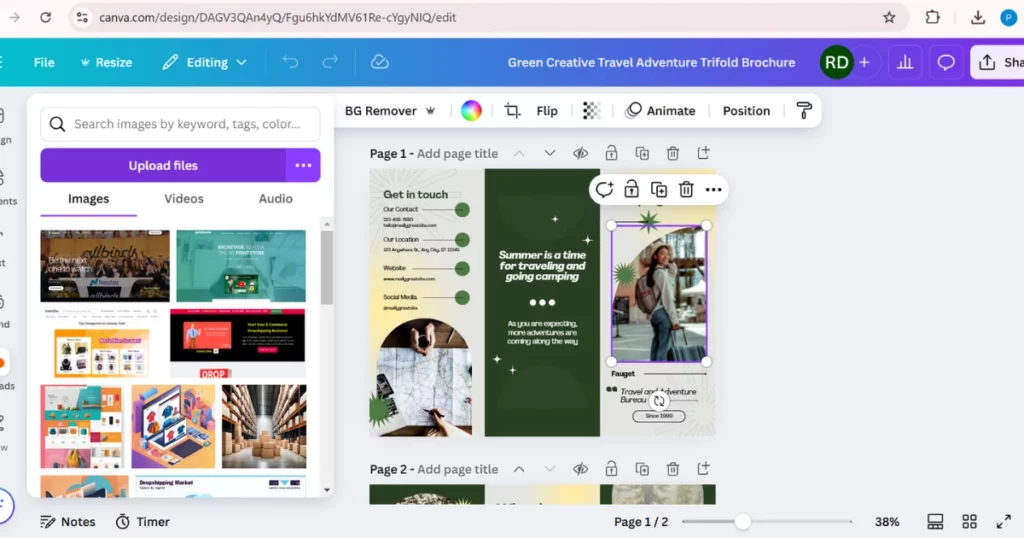Open the transparency checkerboard icon

click(x=591, y=111)
